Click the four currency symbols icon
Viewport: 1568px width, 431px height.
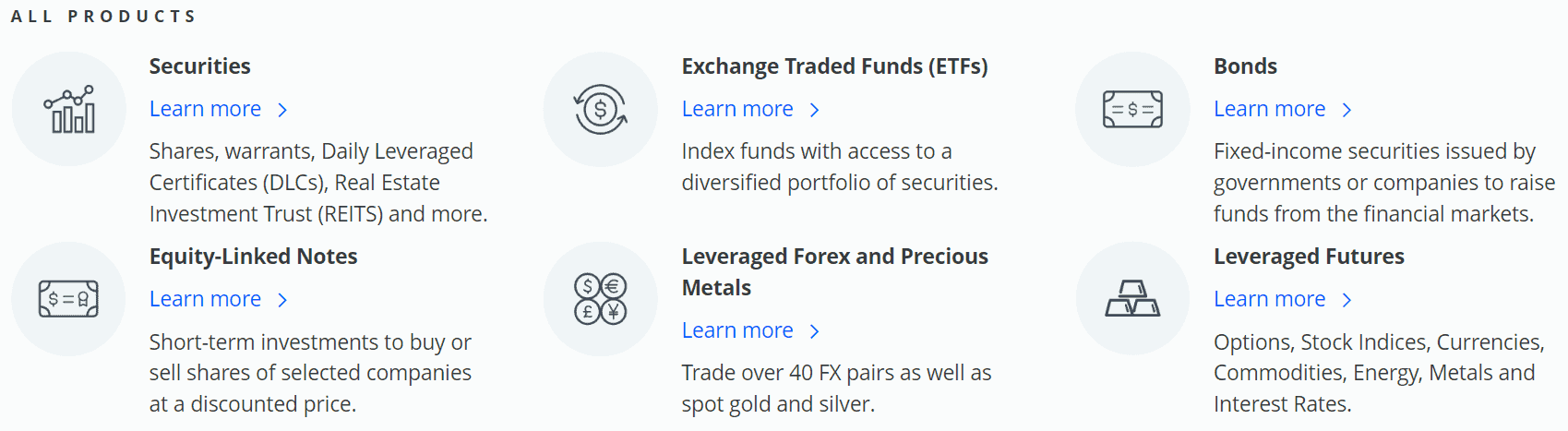(601, 299)
